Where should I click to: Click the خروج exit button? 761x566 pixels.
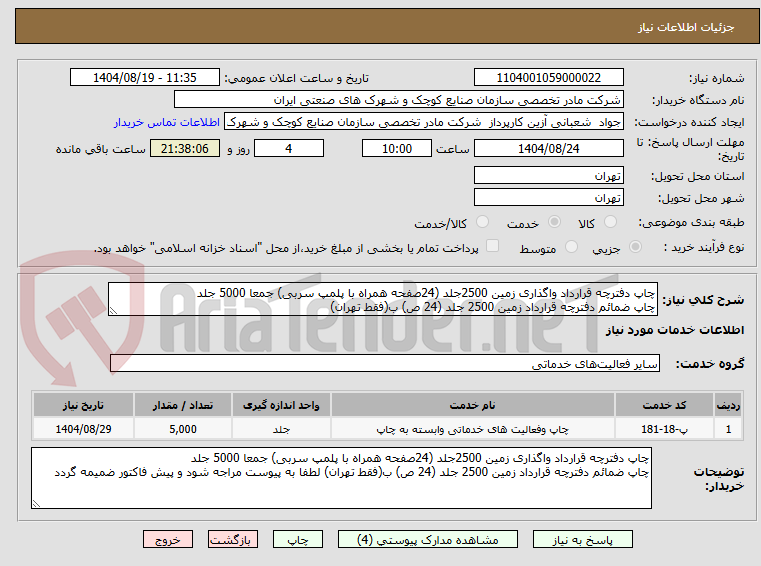point(168,539)
